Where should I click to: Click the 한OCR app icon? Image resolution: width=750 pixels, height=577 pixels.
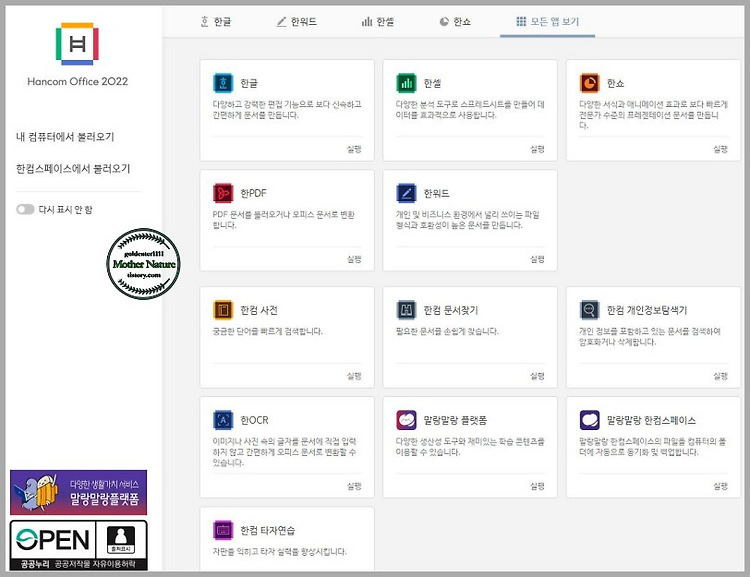[x=222, y=420]
